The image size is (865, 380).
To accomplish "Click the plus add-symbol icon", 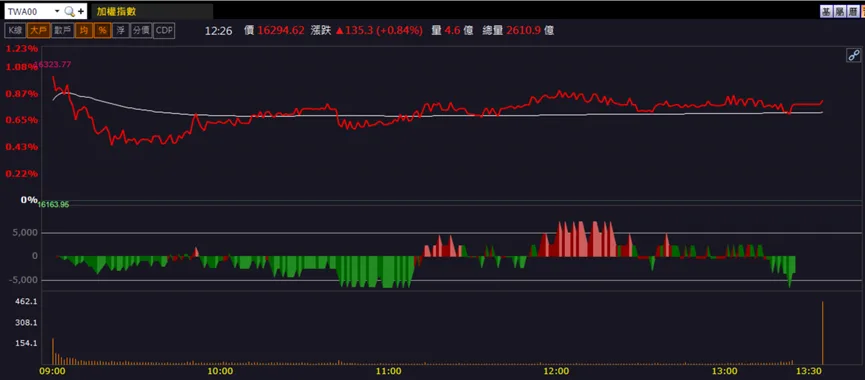I will click(81, 11).
